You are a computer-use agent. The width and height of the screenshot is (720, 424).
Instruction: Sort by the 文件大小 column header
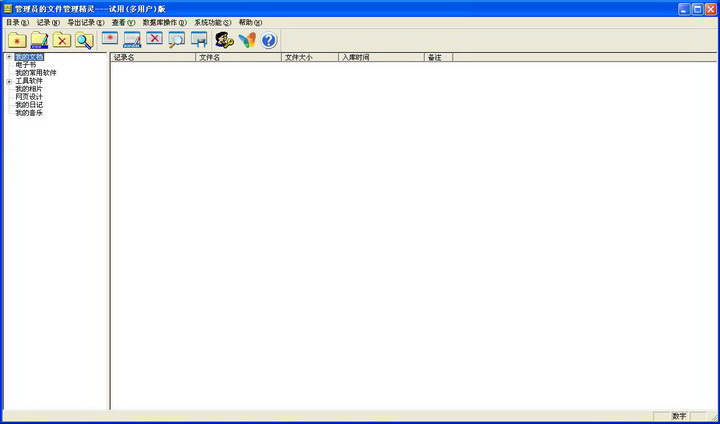[x=310, y=57]
